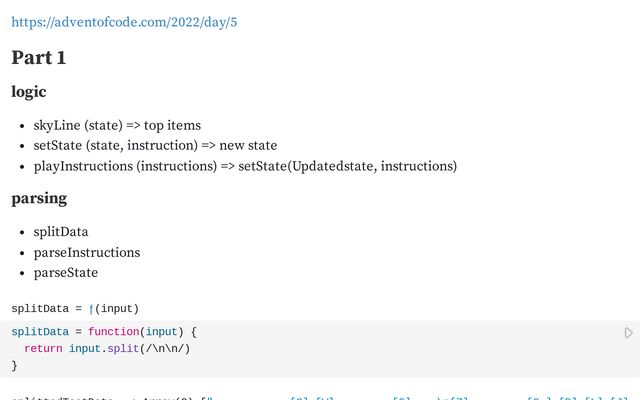
Task: Click the parsing subheading
Action: 39,198
